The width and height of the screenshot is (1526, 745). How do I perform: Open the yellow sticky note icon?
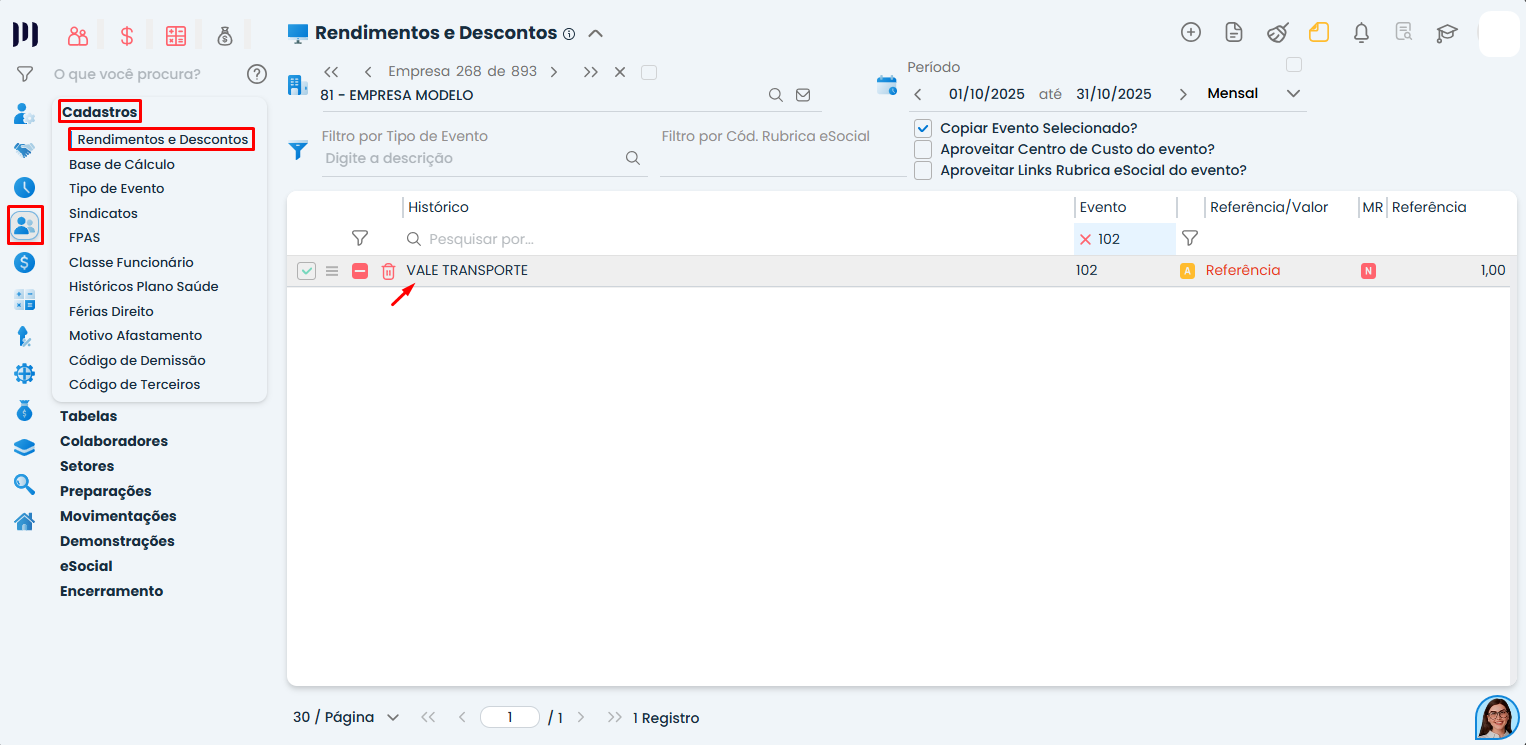point(1319,32)
